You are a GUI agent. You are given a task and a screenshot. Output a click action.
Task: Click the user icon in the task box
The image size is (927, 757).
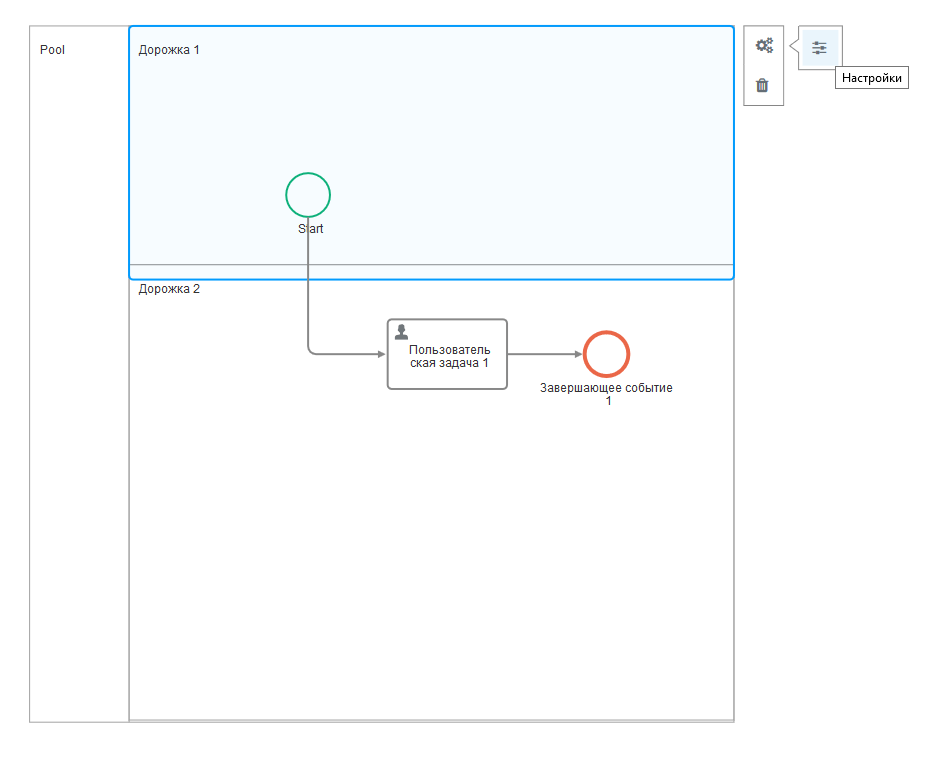click(x=401, y=332)
